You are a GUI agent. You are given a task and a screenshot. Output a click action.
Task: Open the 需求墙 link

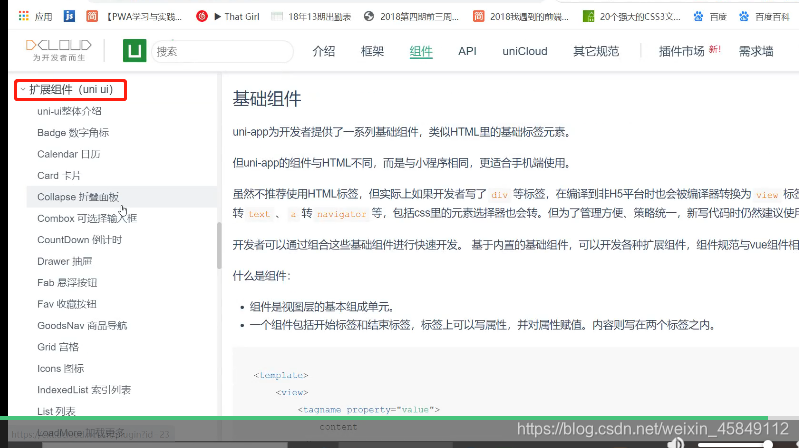tap(756, 51)
